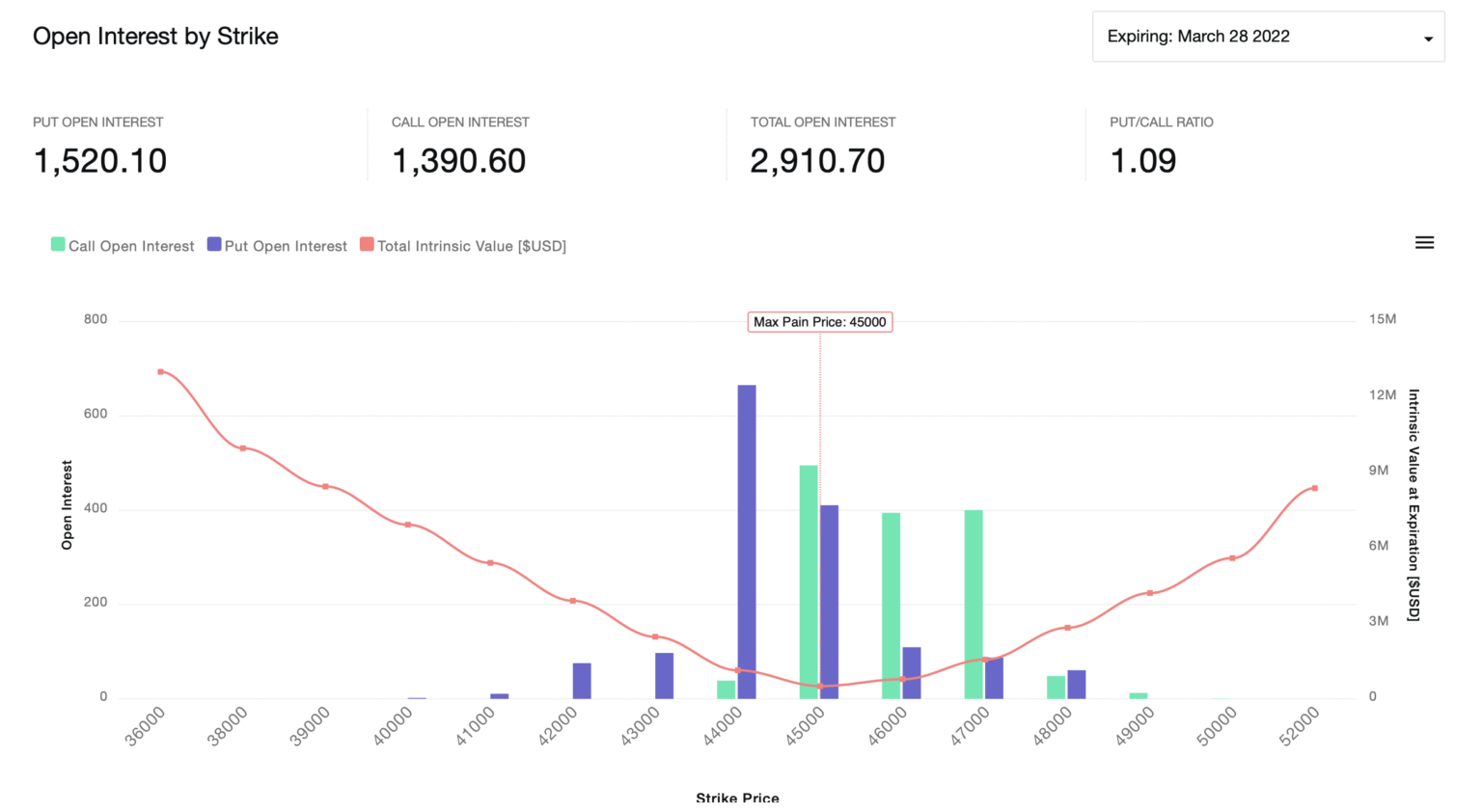Screen dimensions: 1482x812
Task: Open the chart hamburger menu icon
Action: coord(1424,243)
